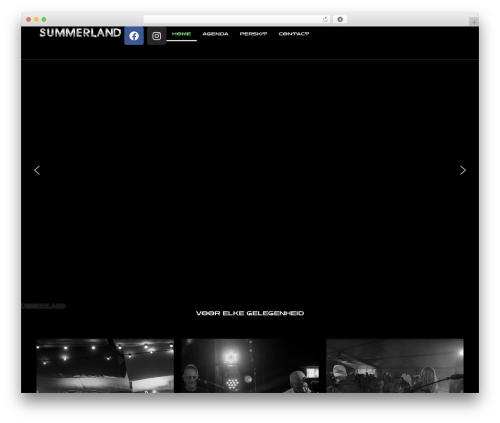The width and height of the screenshot is (500, 423).
Task: Click the round icon beside address bar
Action: [x=340, y=19]
